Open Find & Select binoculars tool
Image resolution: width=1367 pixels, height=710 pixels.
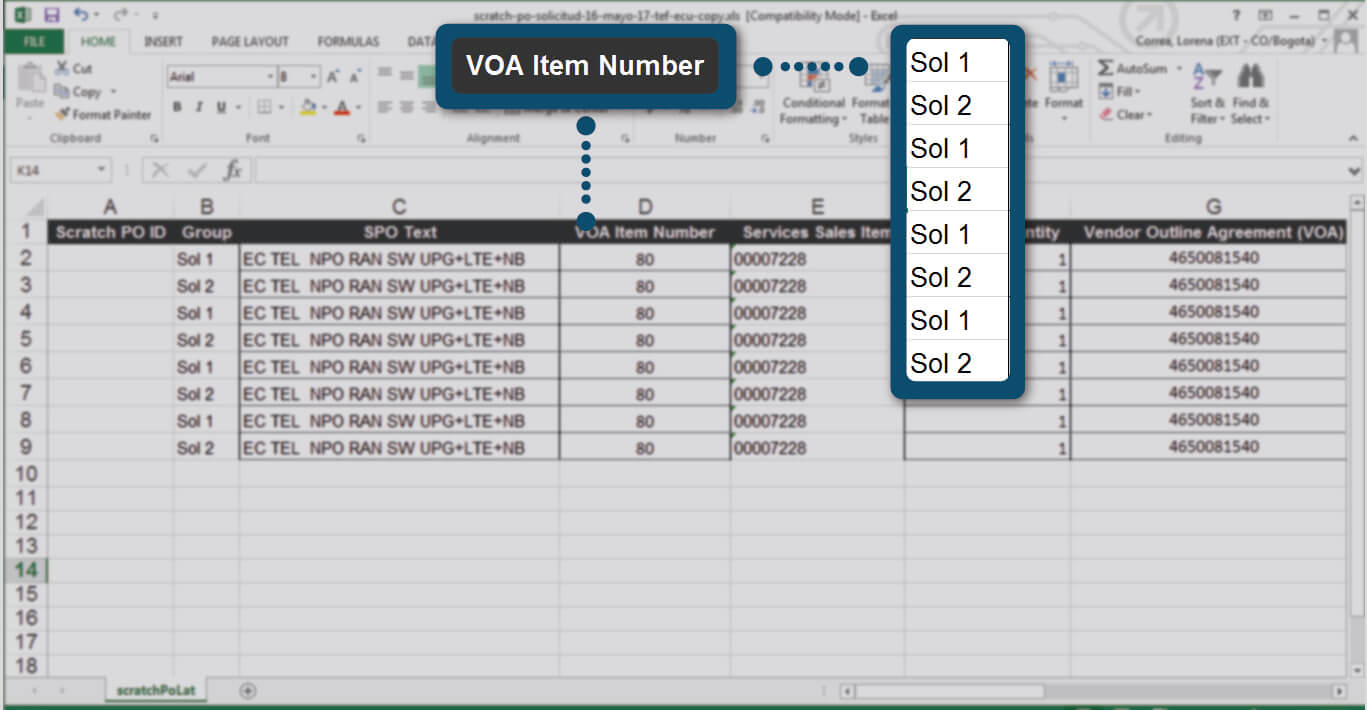(x=1250, y=77)
